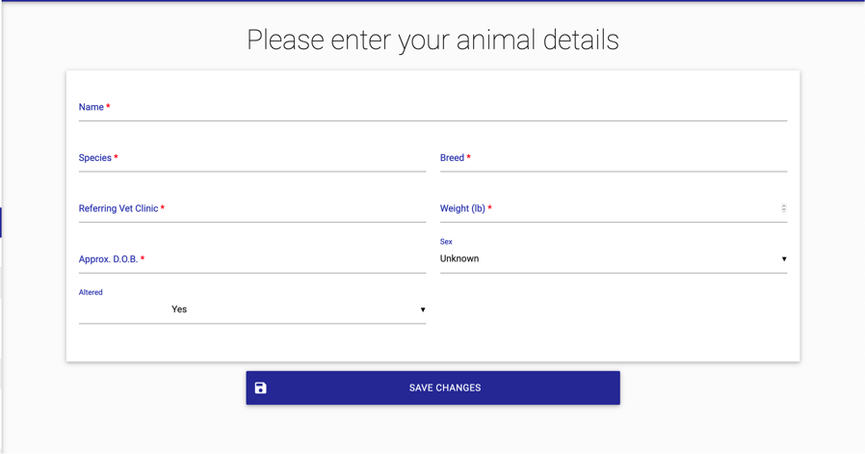This screenshot has height=454, width=865.
Task: Click the 'Unknown' value in Sex
Action: [460, 259]
